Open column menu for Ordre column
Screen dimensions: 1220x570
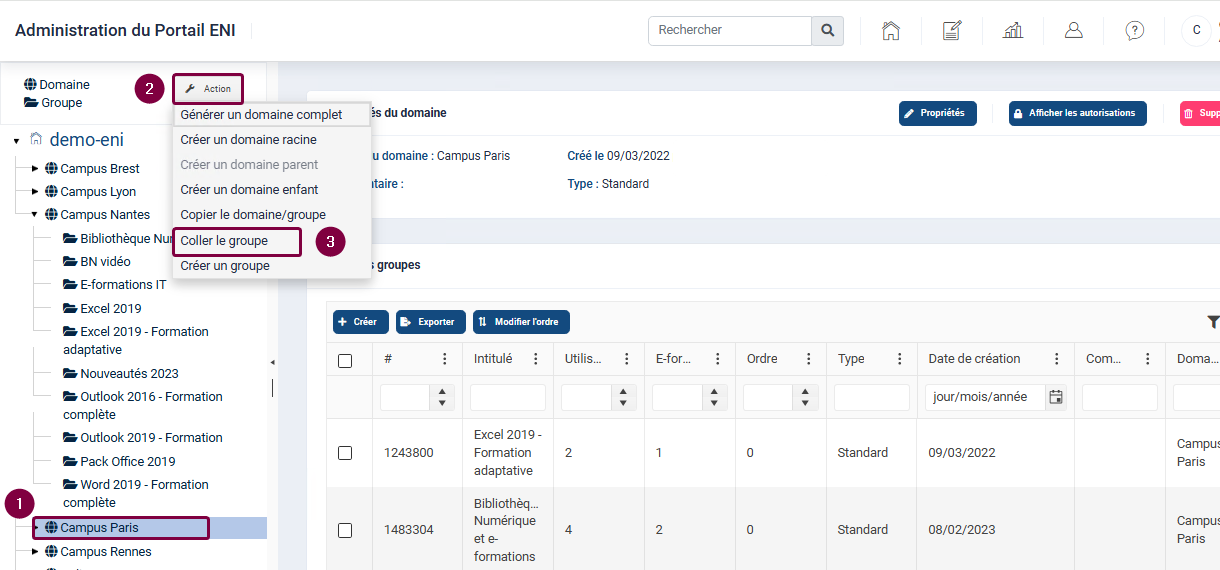point(809,359)
